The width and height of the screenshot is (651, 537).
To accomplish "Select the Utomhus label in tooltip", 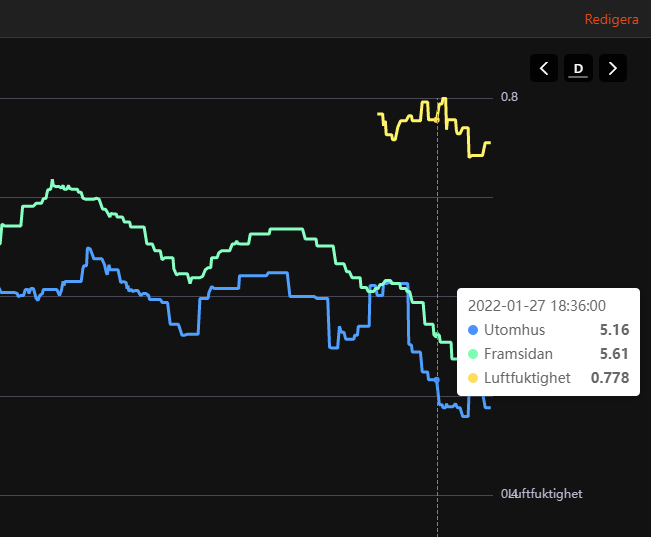I will [x=514, y=330].
